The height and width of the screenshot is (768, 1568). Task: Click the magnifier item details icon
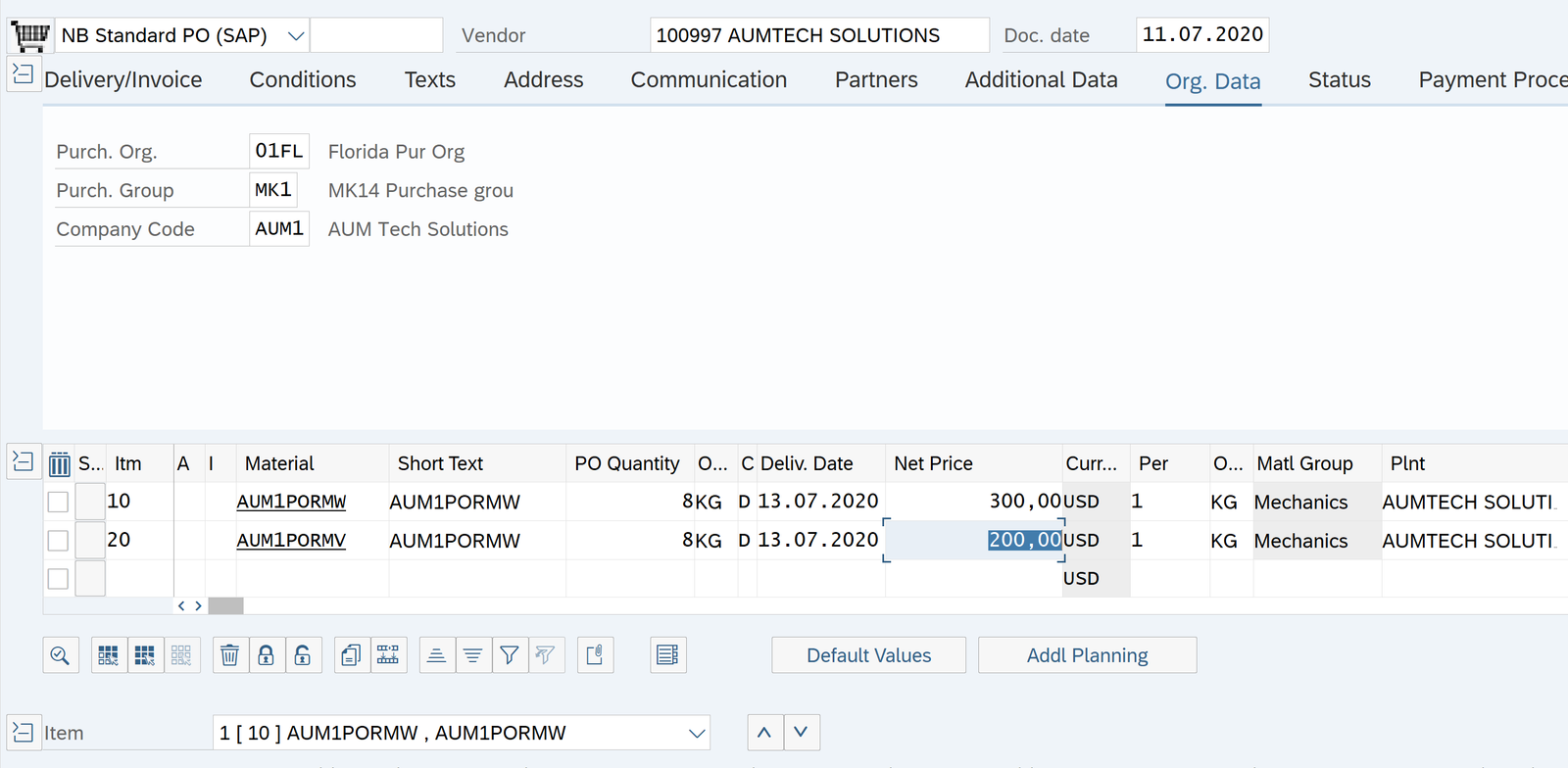tap(60, 655)
